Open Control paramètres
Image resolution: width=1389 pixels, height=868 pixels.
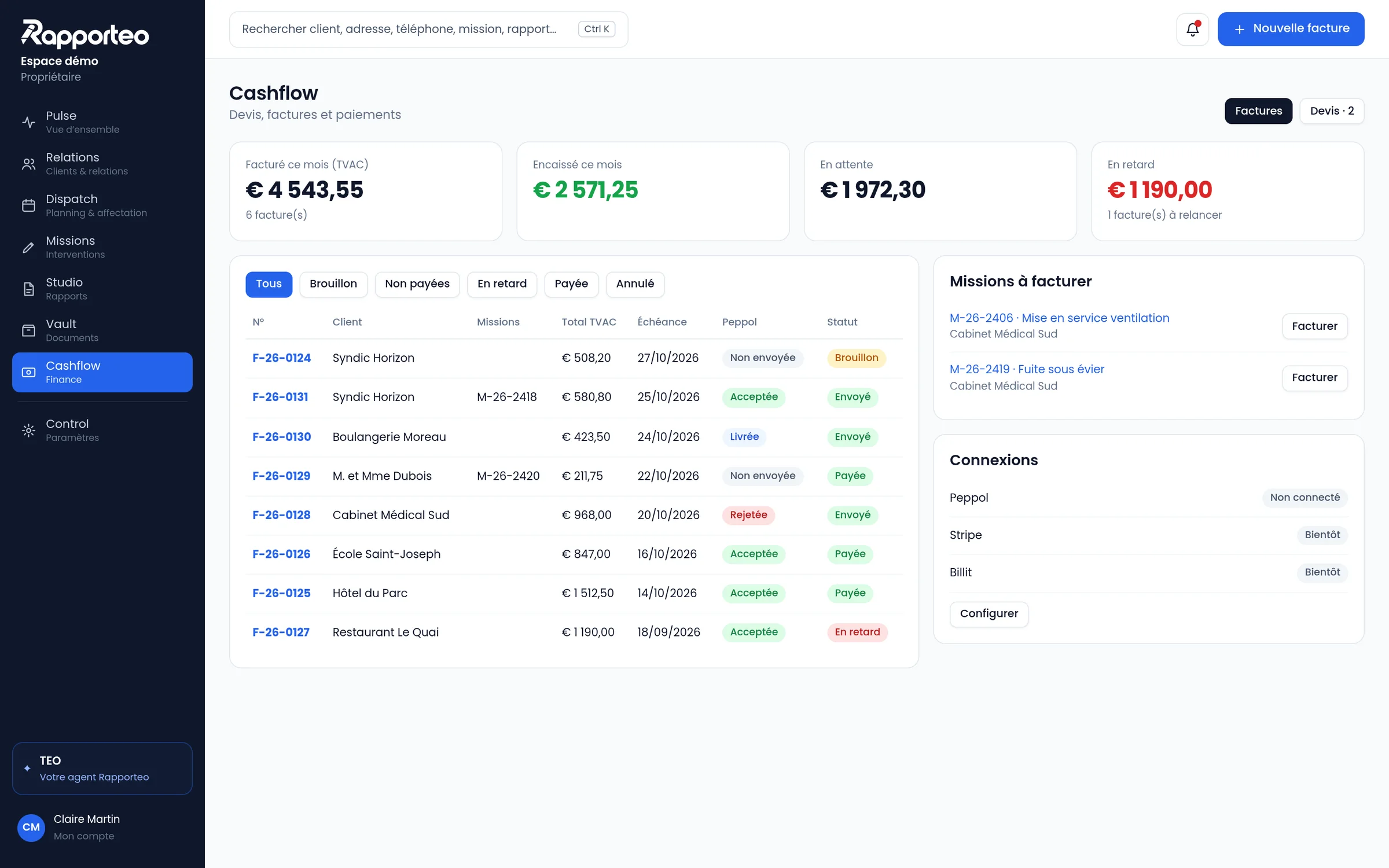[x=102, y=430]
